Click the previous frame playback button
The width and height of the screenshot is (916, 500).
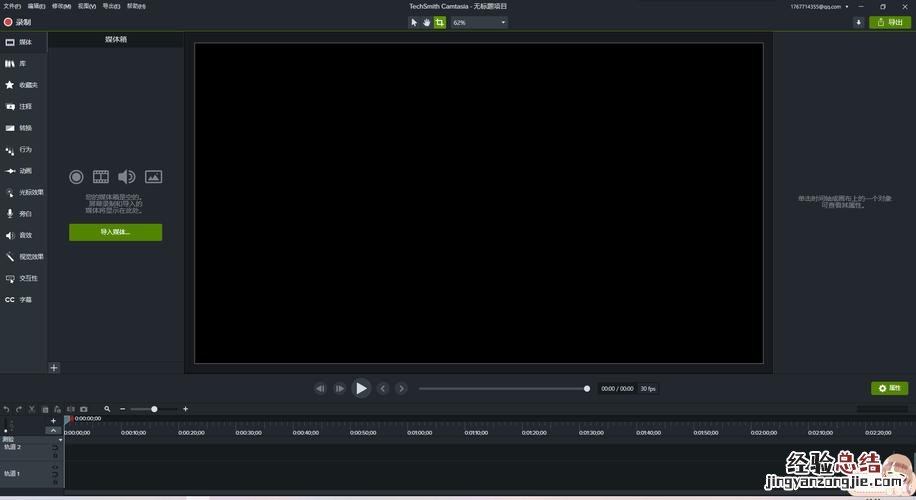[320, 388]
